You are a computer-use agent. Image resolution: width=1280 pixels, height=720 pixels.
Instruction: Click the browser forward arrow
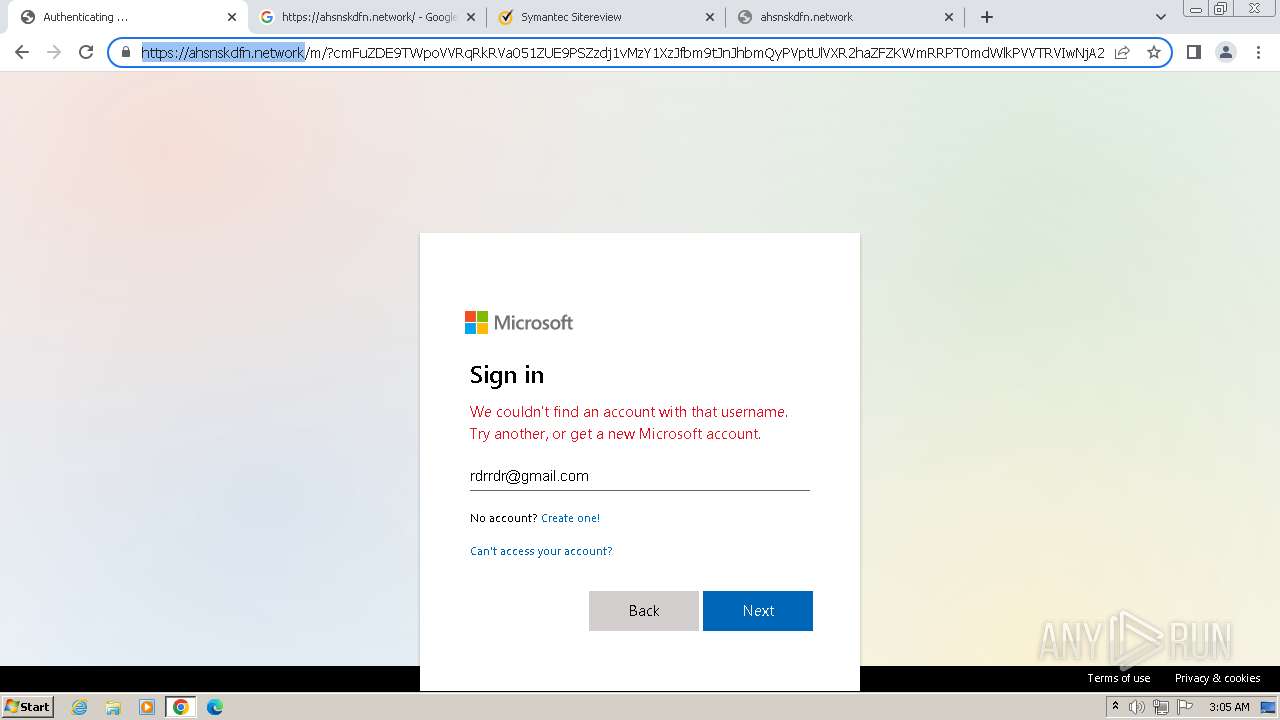[x=54, y=52]
